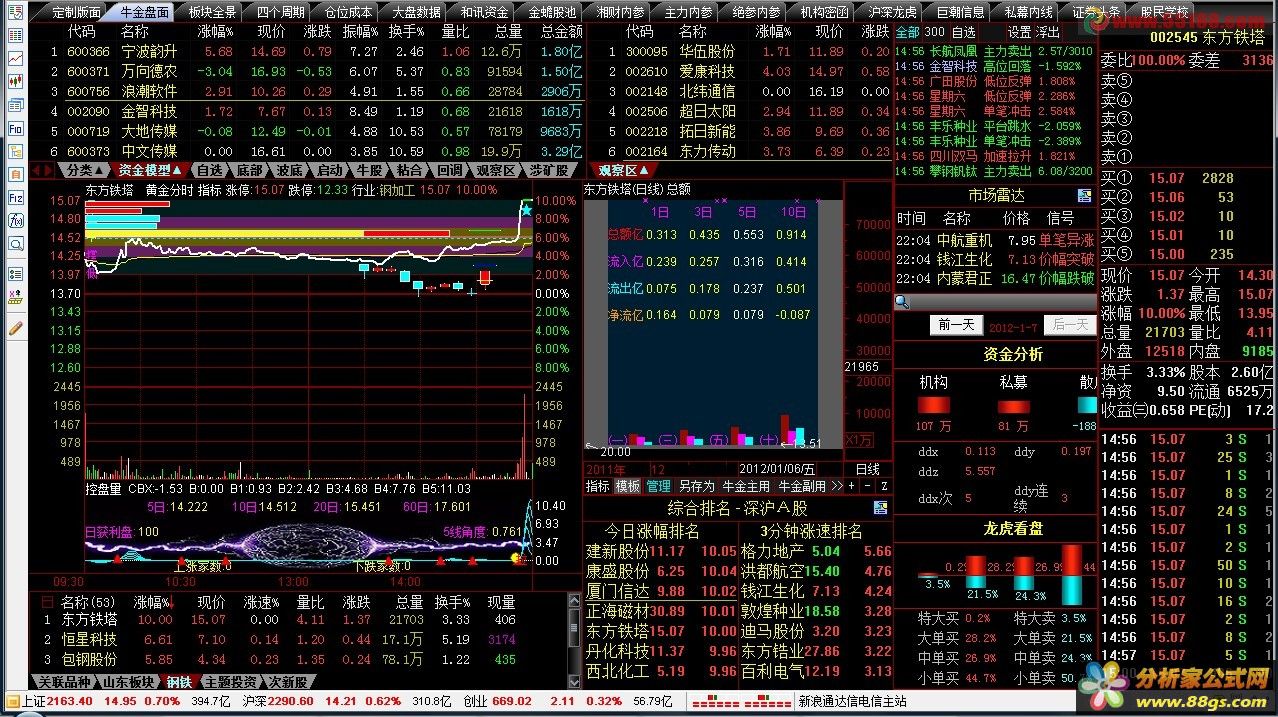Expand the 资金模型▲ dropdown tab

pos(149,170)
